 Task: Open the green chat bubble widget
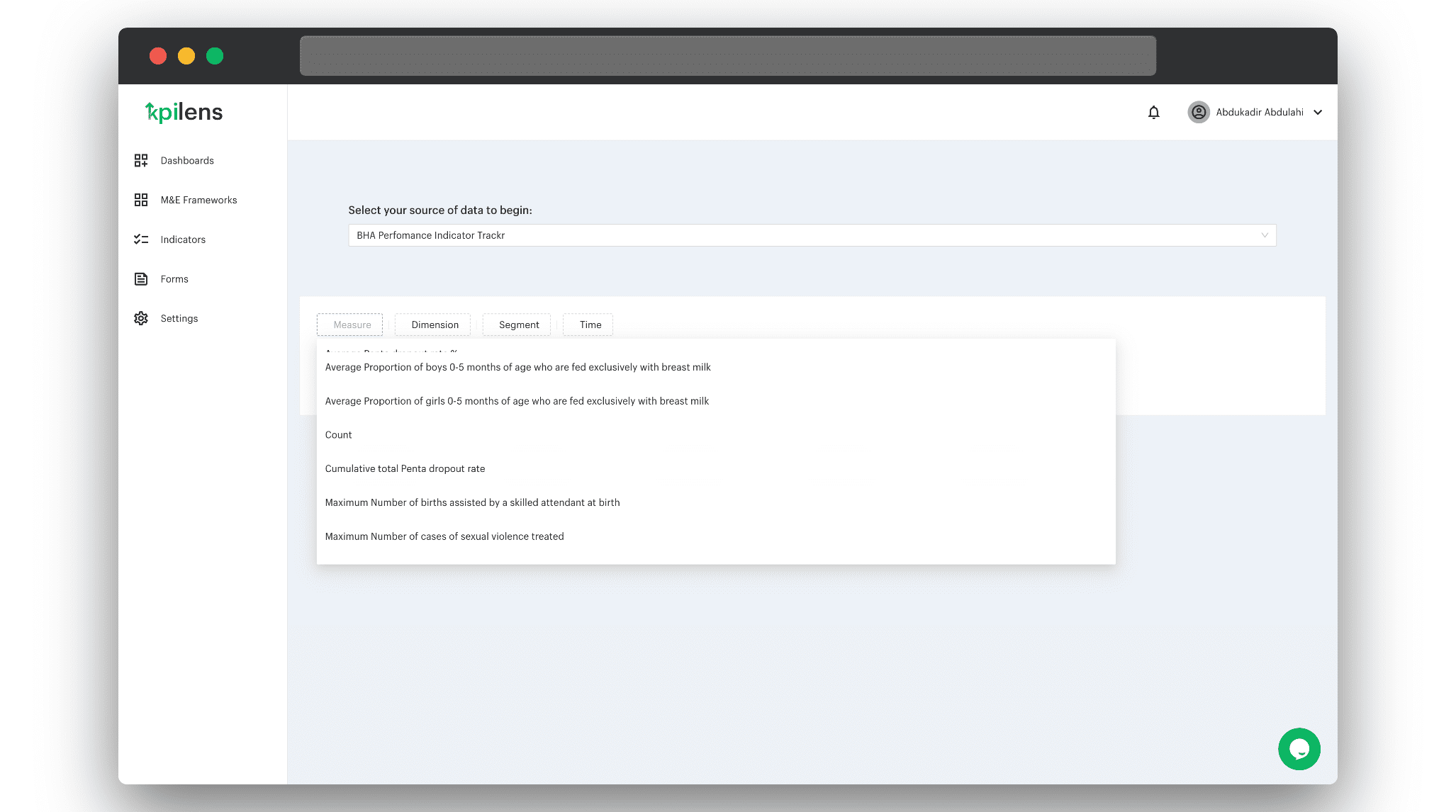coord(1299,749)
